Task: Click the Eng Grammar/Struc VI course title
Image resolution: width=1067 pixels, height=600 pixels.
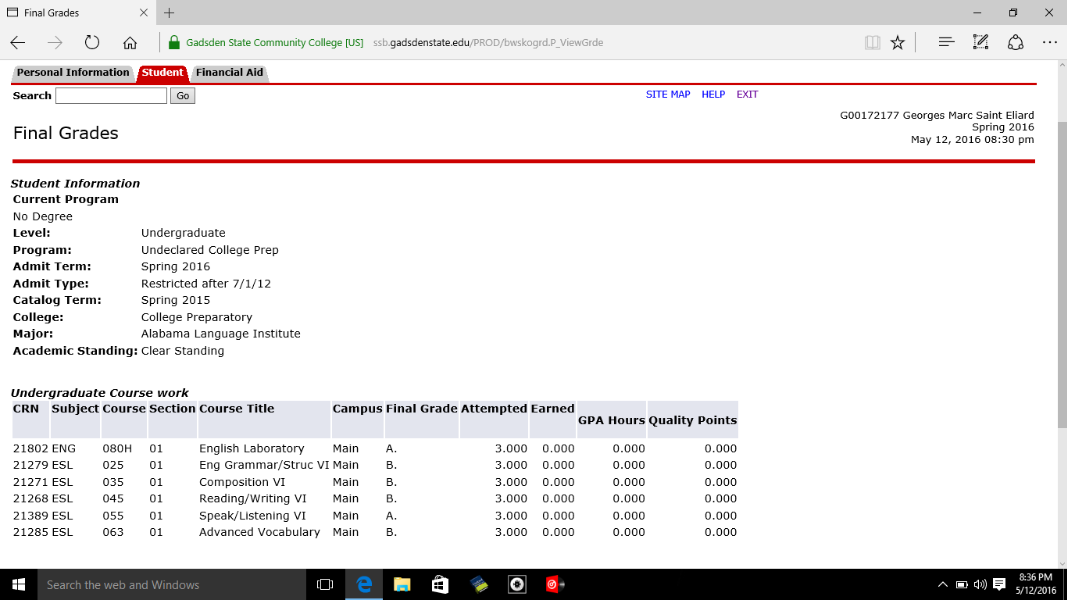Action: click(264, 465)
